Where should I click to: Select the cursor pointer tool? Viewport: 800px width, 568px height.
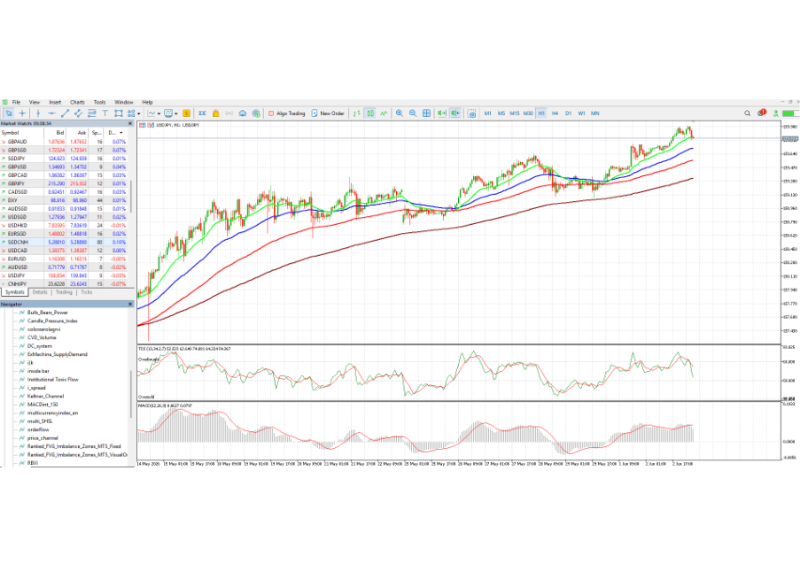point(9,113)
